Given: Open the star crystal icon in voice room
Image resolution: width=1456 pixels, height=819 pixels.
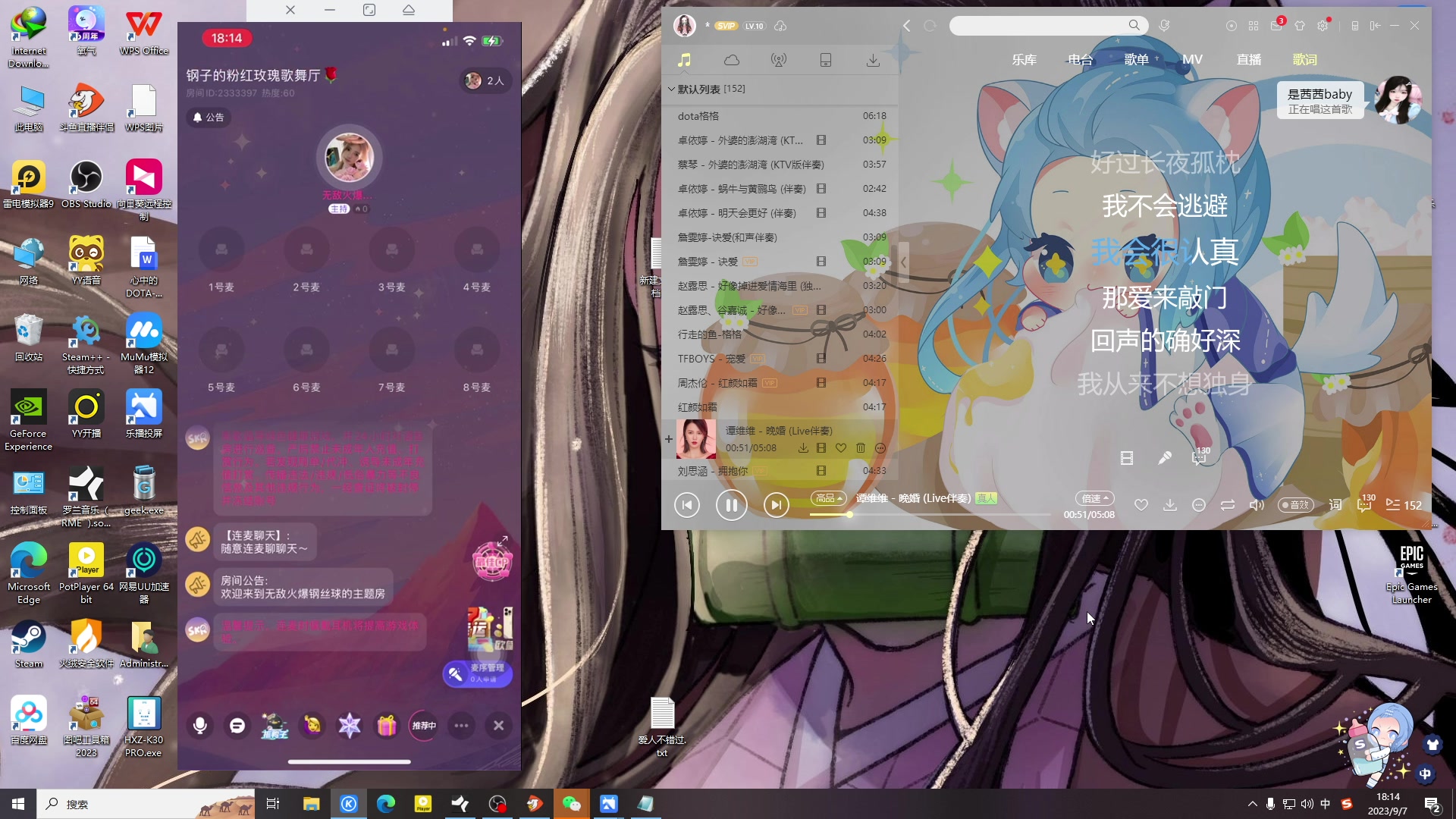Looking at the screenshot, I should coord(350,726).
